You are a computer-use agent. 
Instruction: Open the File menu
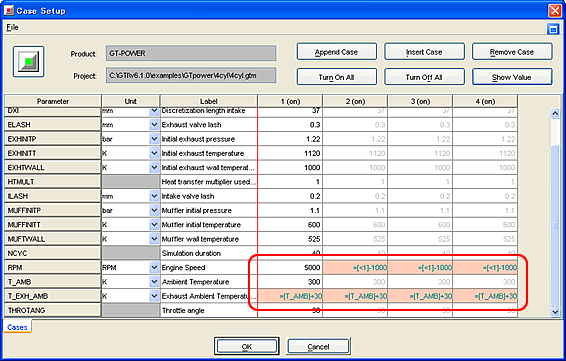point(12,27)
